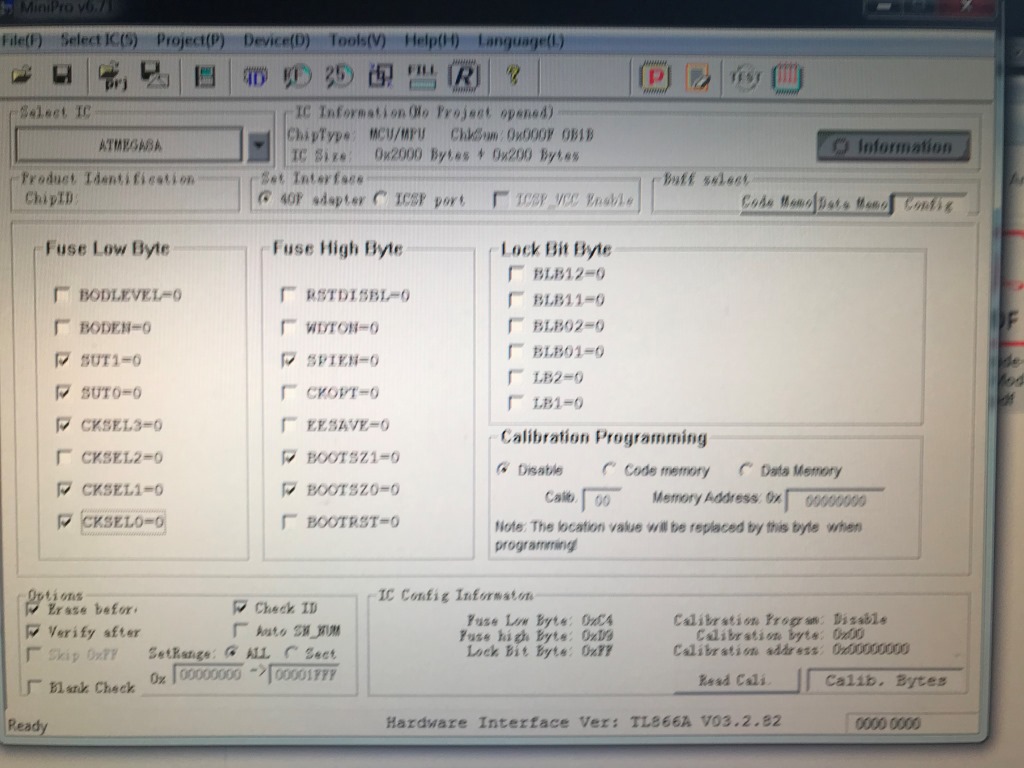Click the yellow question mark help icon
The height and width of the screenshot is (768, 1024).
click(x=513, y=76)
